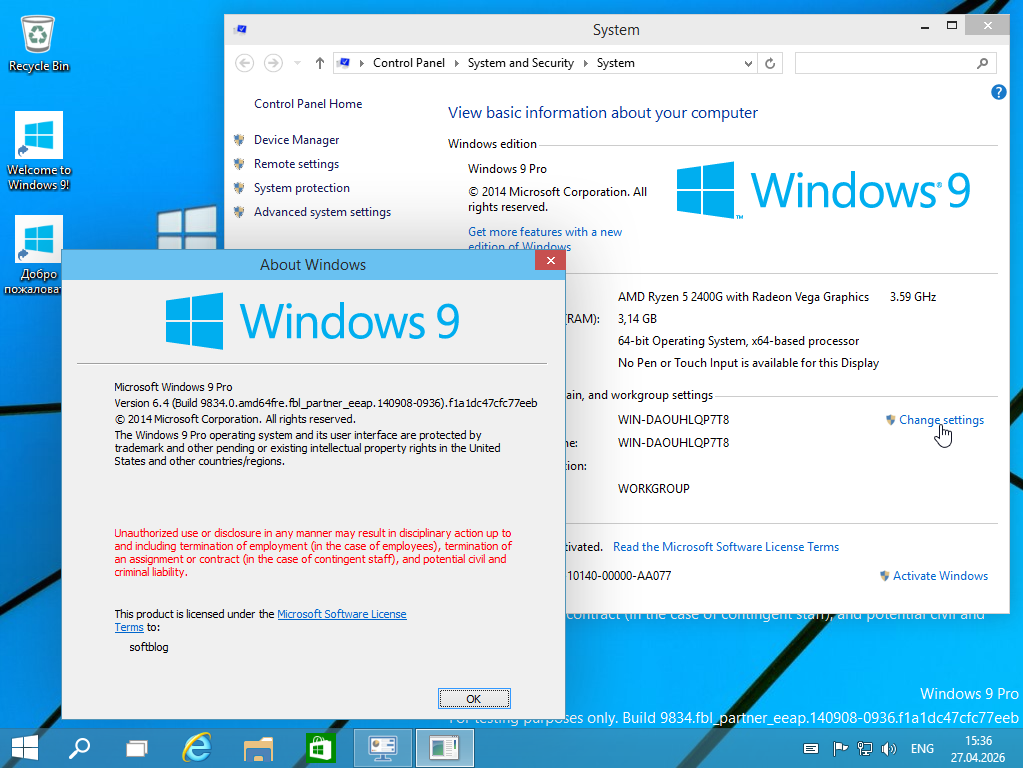
Task: Click the System breadcrumb in address bar
Action: (615, 63)
